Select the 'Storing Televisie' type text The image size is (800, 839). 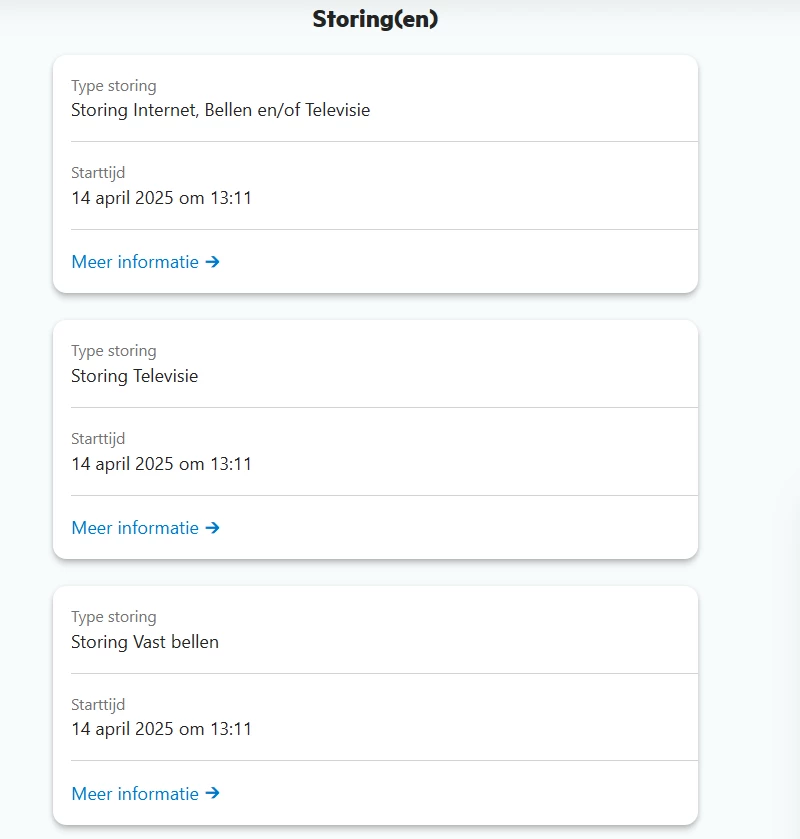click(134, 376)
